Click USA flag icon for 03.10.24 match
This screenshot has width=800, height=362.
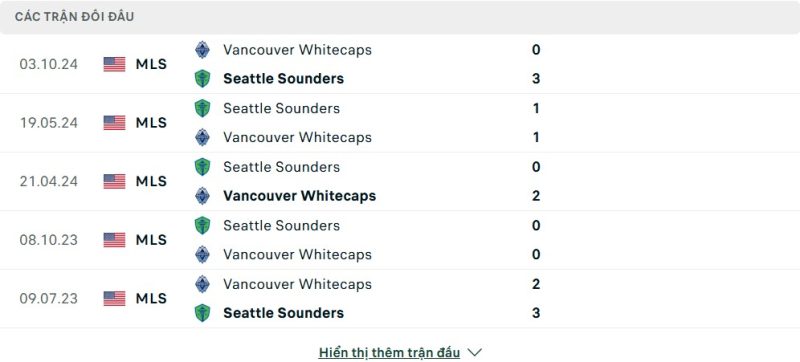[114, 64]
